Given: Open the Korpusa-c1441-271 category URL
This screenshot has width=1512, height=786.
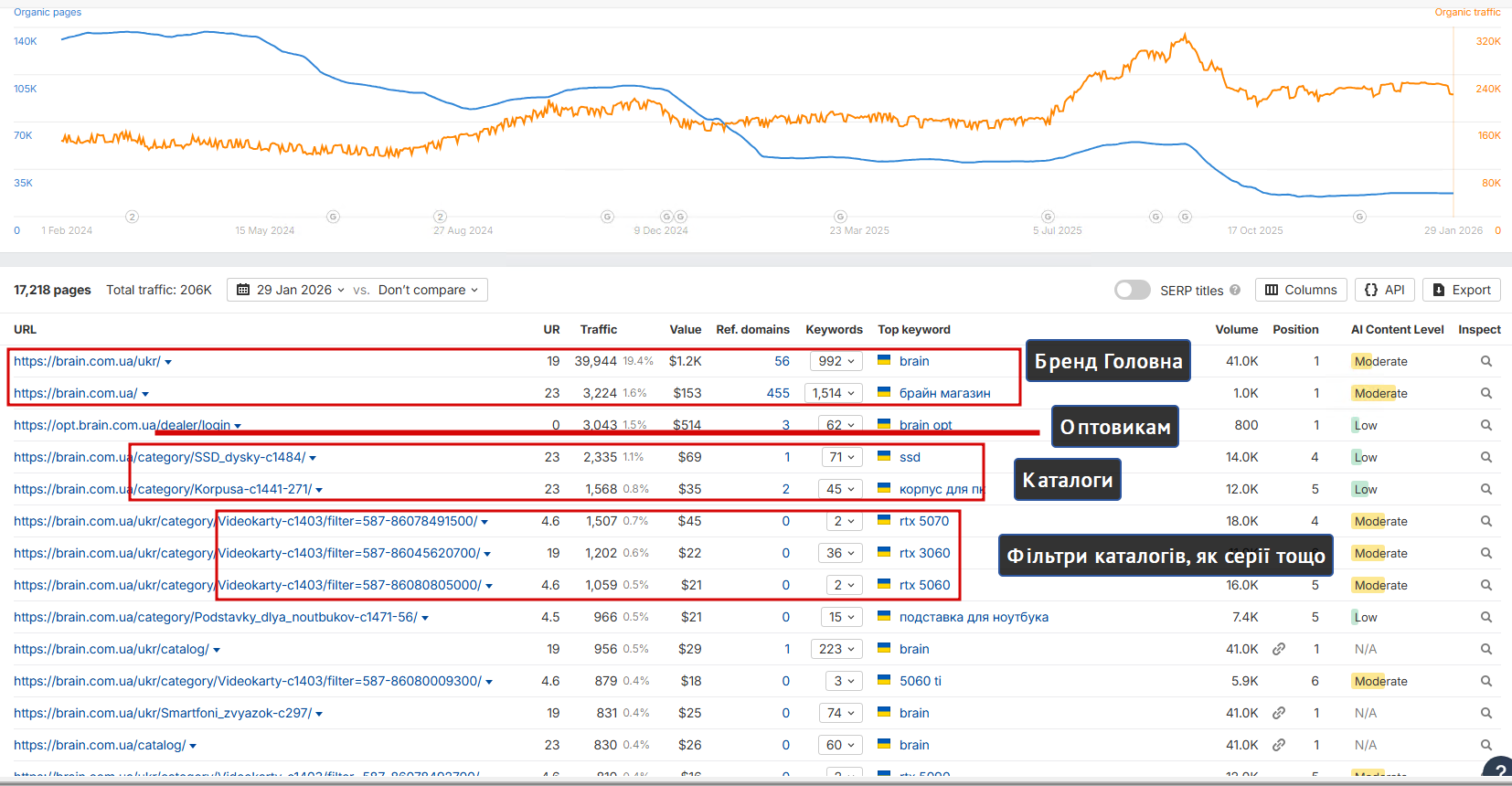Looking at the screenshot, I should (163, 489).
